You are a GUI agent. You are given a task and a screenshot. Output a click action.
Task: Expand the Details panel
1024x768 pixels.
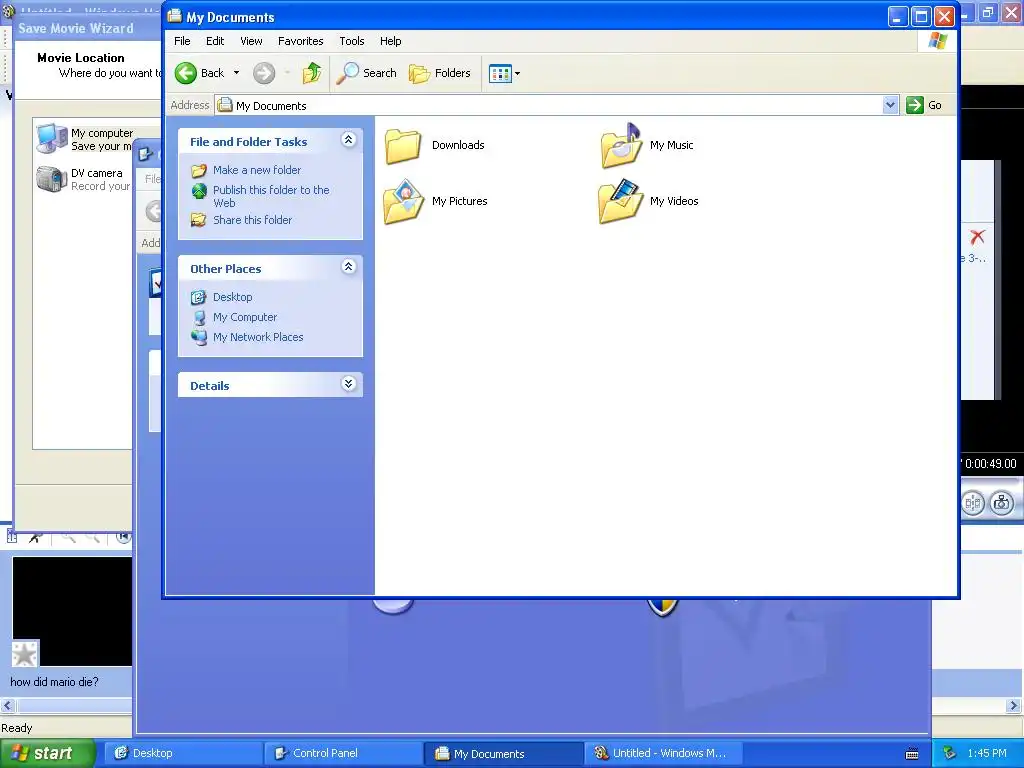[349, 383]
